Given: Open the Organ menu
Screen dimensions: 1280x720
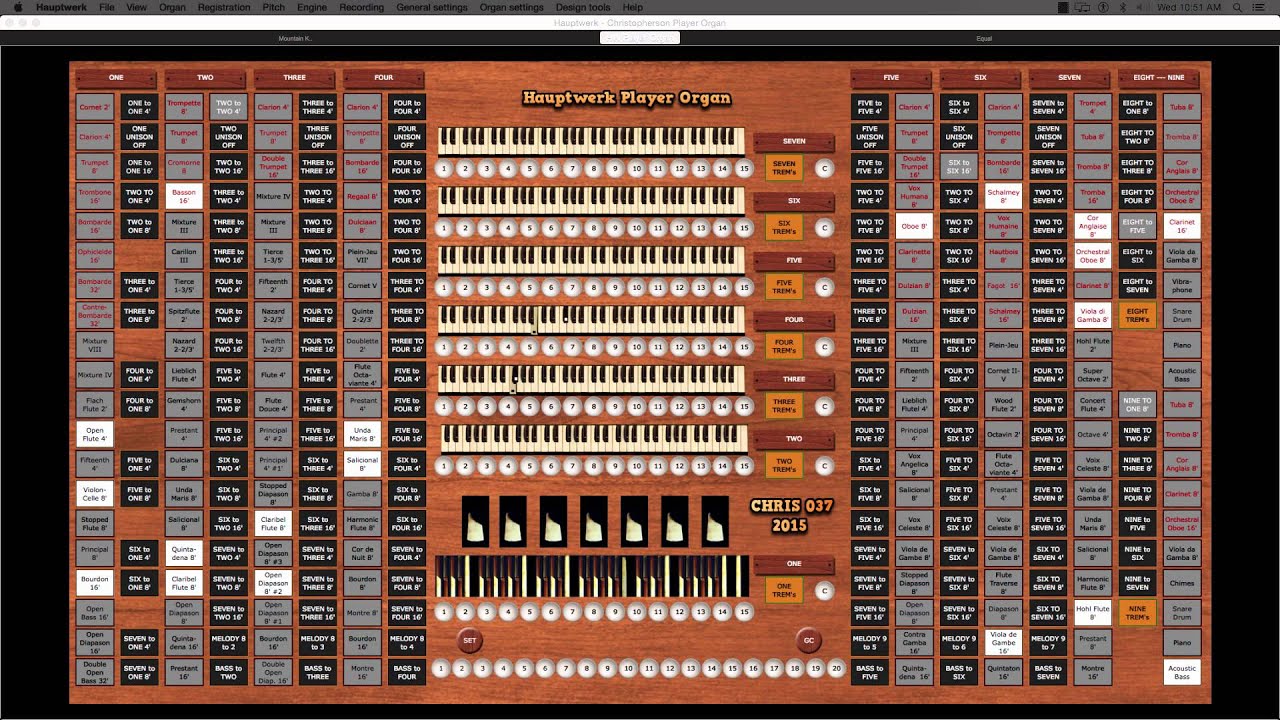Looking at the screenshot, I should (x=172, y=7).
